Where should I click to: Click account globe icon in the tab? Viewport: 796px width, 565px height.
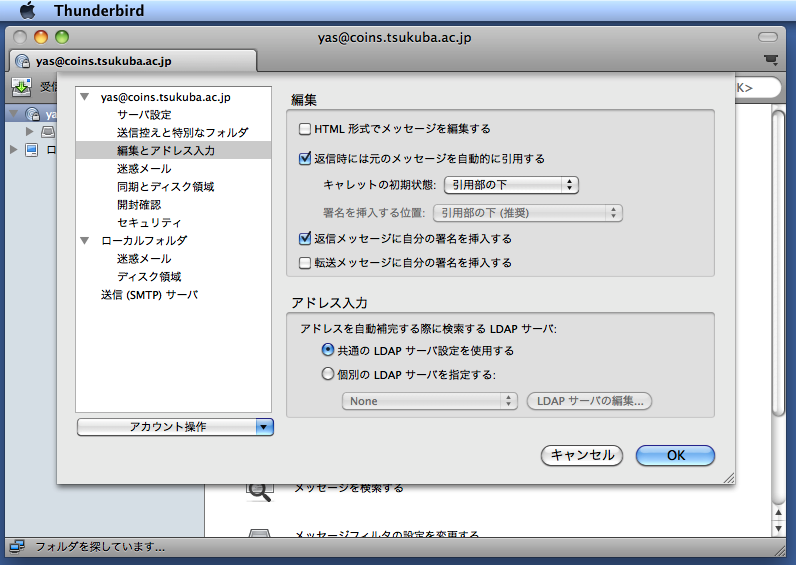22,61
